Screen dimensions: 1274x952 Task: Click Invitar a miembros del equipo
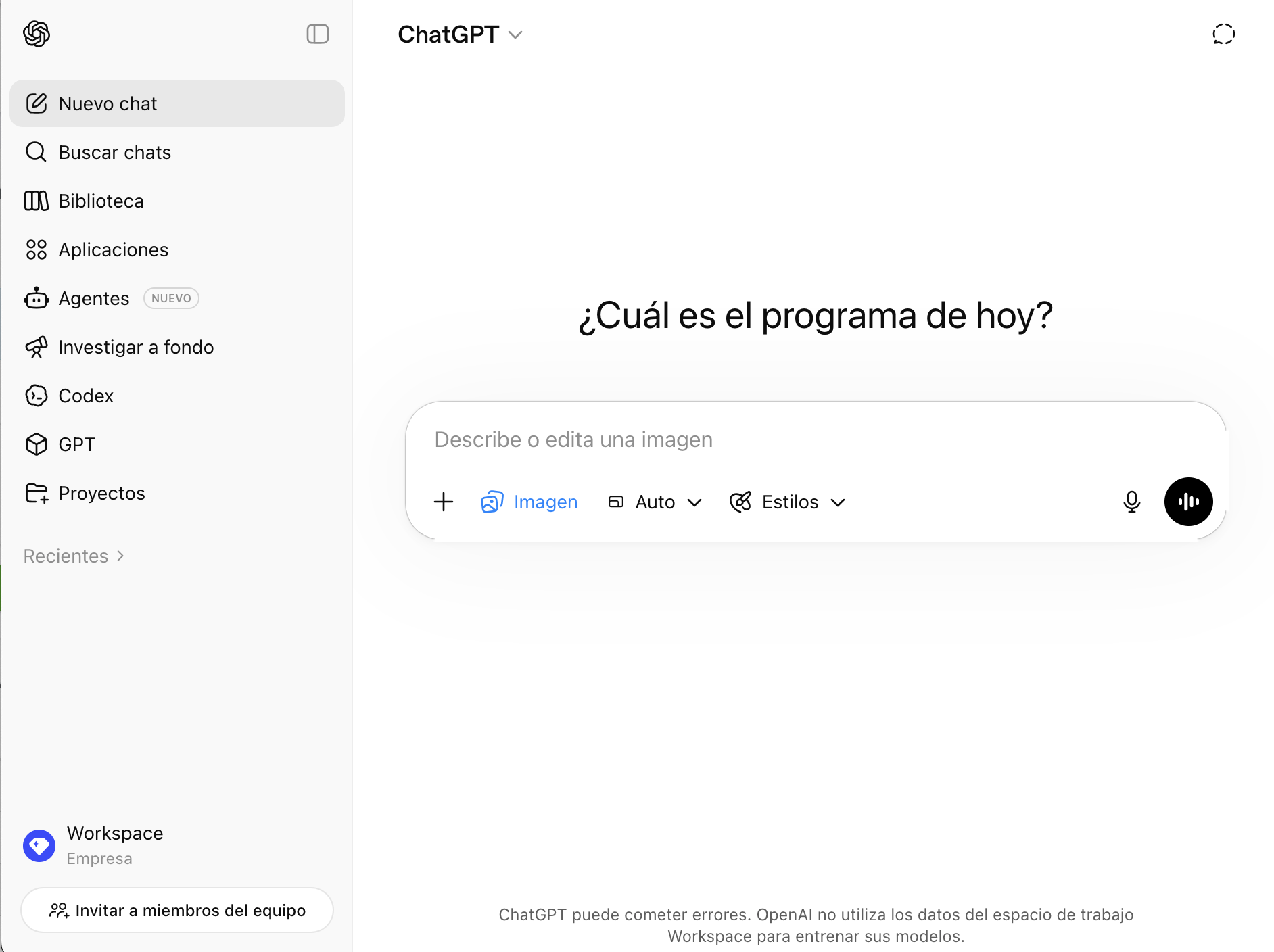176,910
